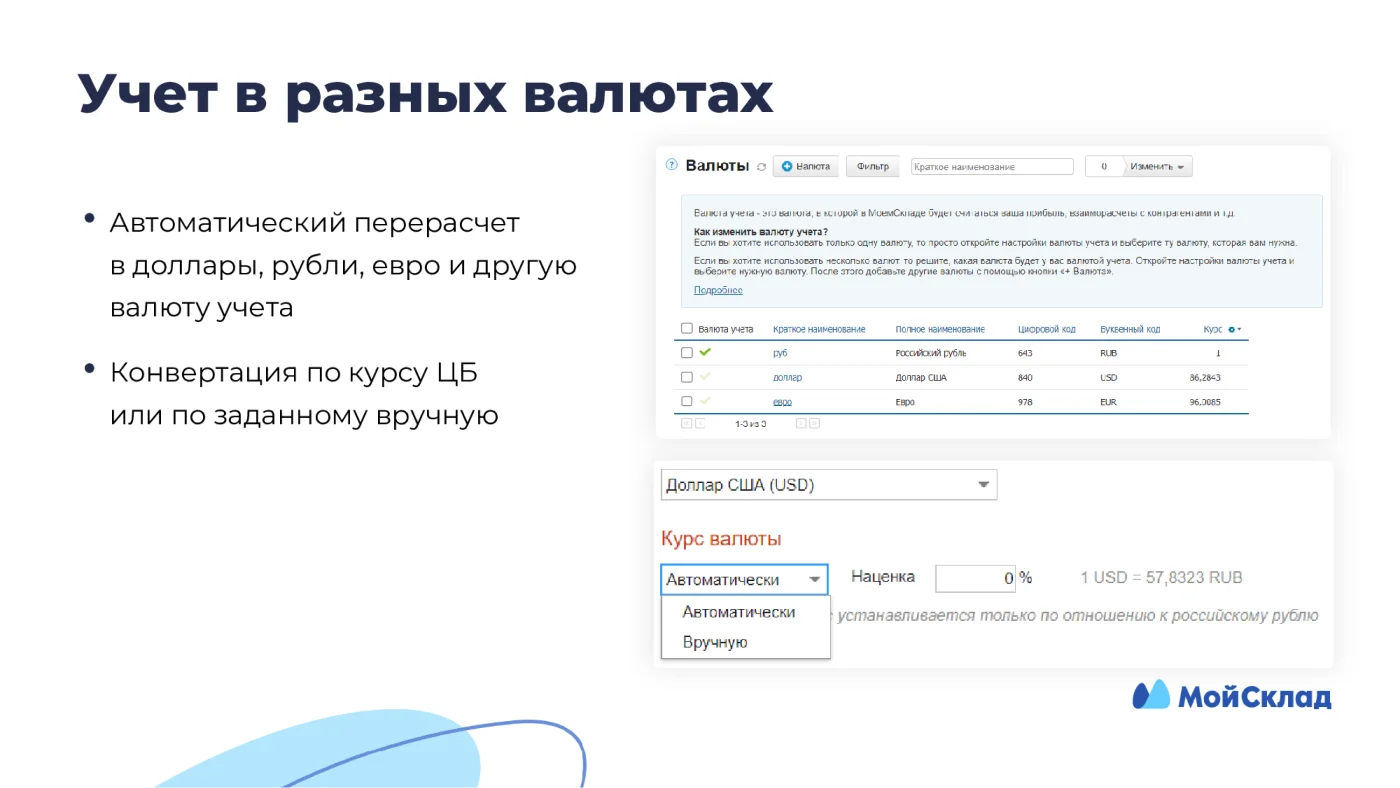Viewport: 1400px width, 788px height.
Task: Click the USD letter code cell
Action: [x=1109, y=378]
